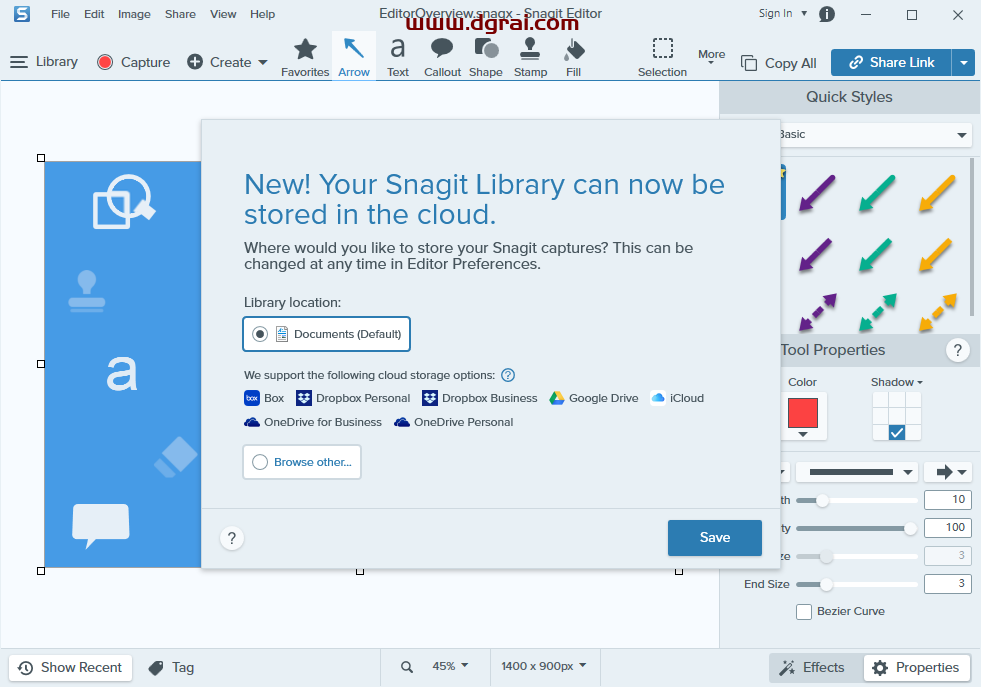Click help icon beside cloud storage options
Image resolution: width=981 pixels, height=687 pixels.
point(508,375)
